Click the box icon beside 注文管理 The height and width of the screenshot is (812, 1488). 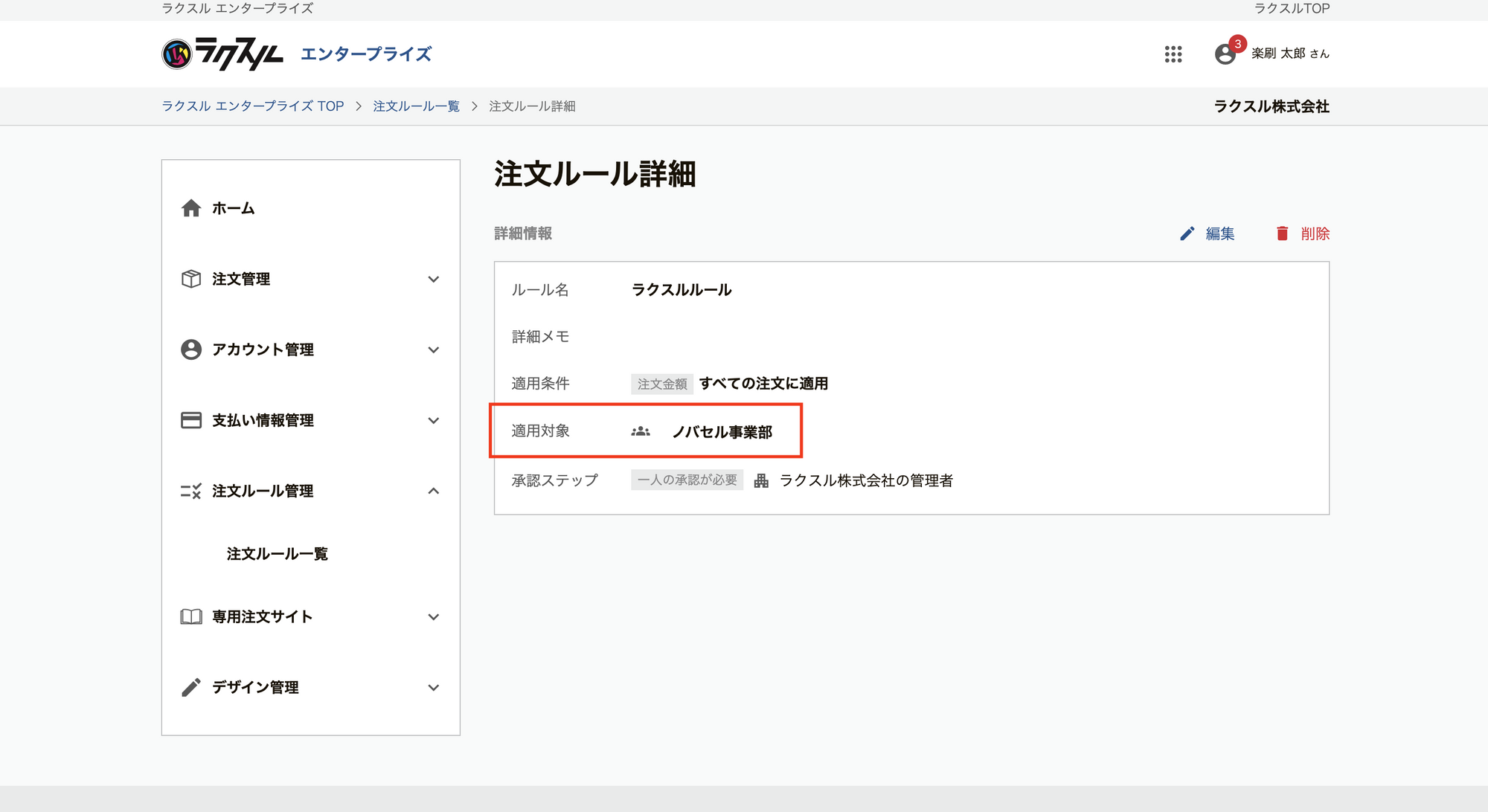pyautogui.click(x=191, y=279)
